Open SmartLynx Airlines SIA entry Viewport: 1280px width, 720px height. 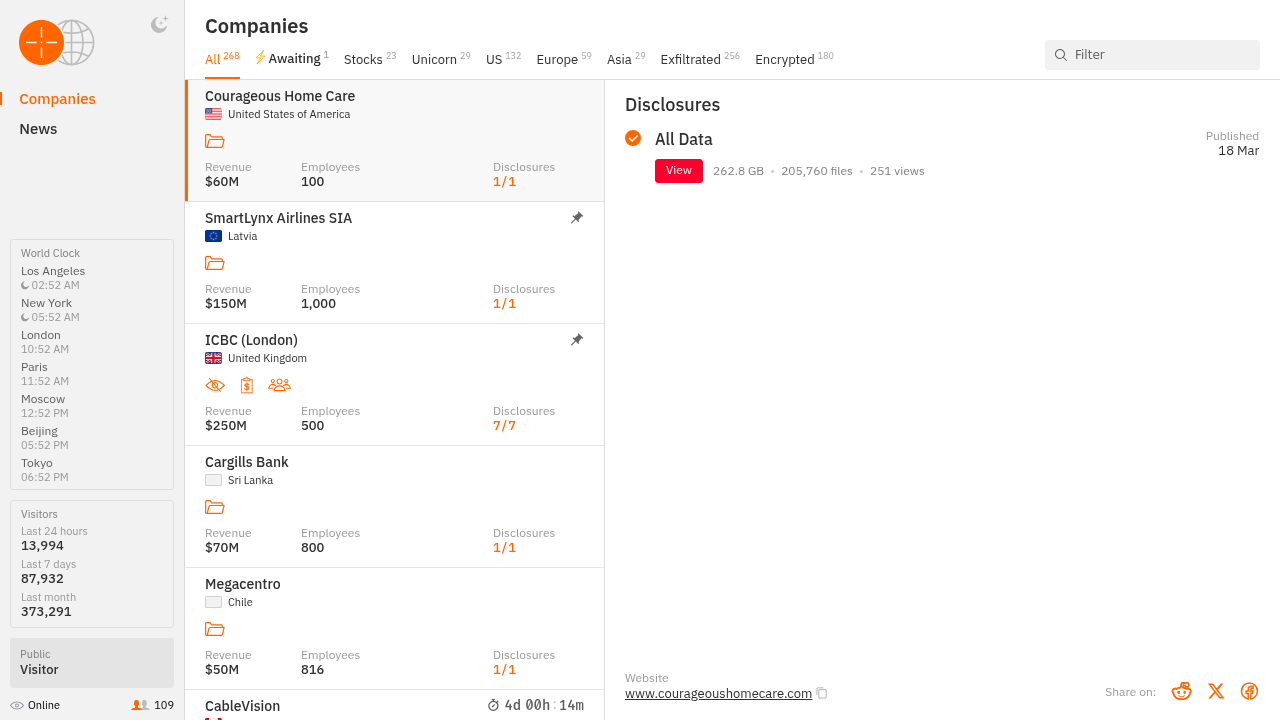pyautogui.click(x=395, y=263)
